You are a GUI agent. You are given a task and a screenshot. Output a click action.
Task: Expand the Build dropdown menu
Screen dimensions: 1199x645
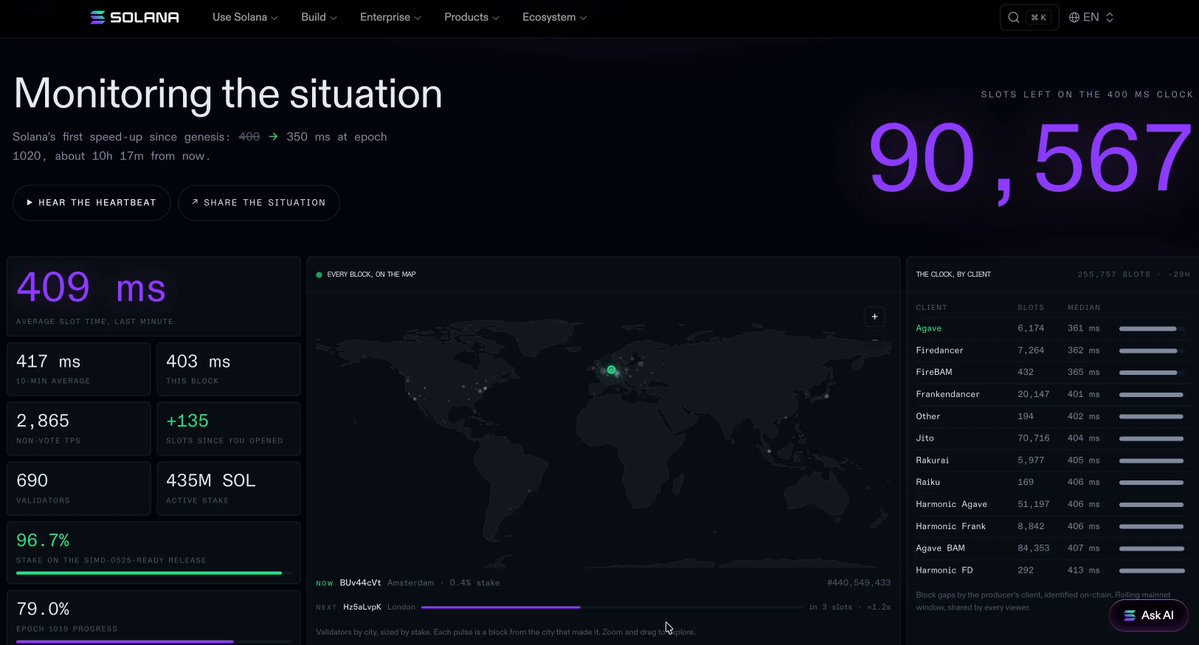(319, 18)
